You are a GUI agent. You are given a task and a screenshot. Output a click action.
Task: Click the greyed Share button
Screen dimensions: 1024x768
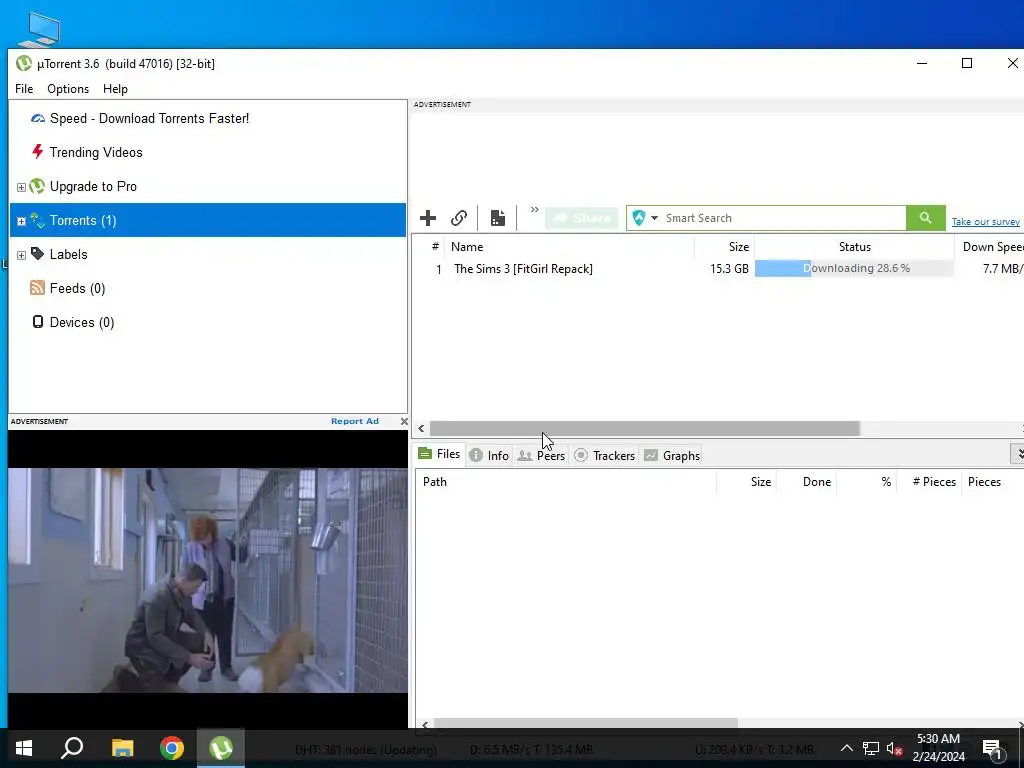[x=581, y=218]
